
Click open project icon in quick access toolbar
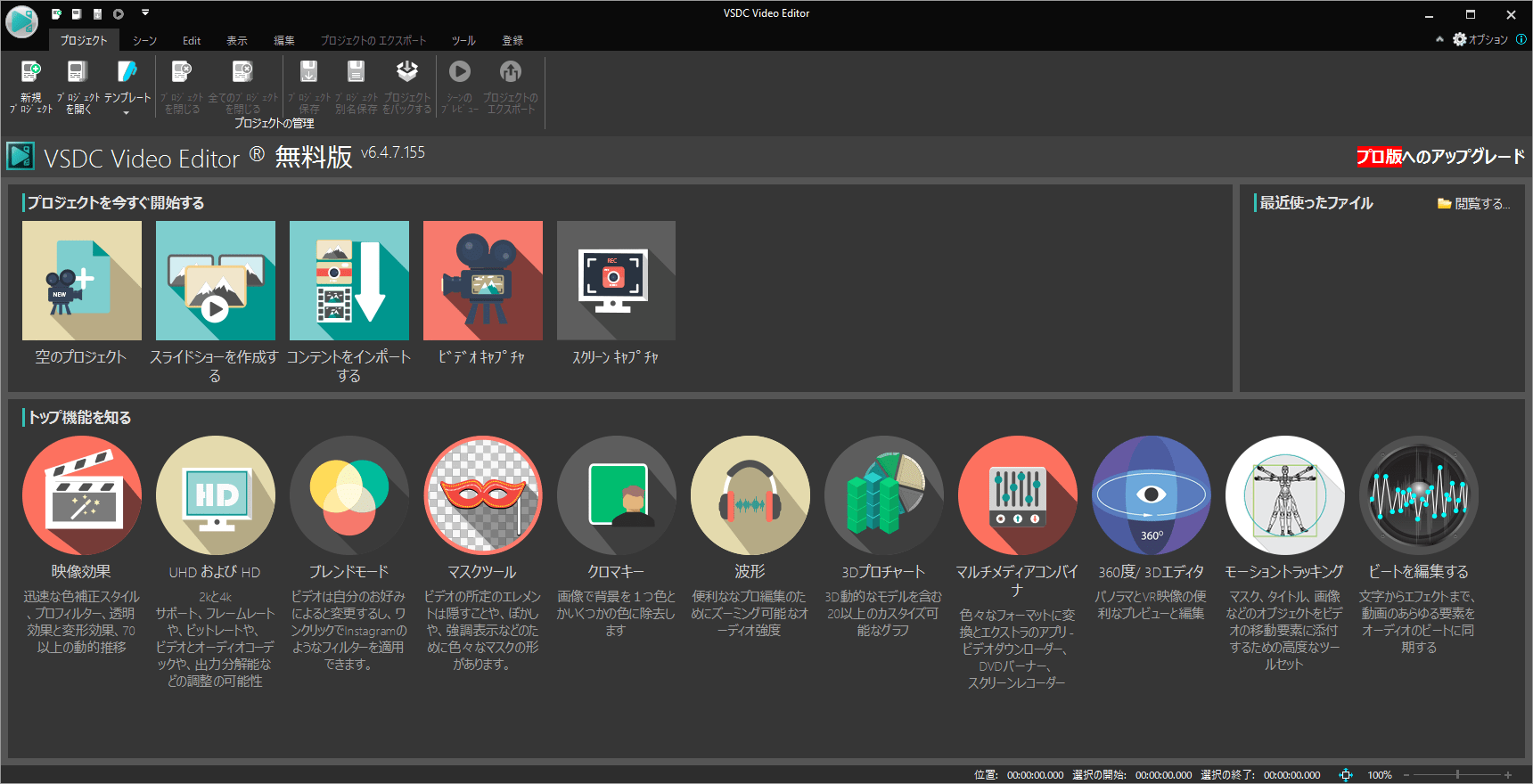[77, 13]
